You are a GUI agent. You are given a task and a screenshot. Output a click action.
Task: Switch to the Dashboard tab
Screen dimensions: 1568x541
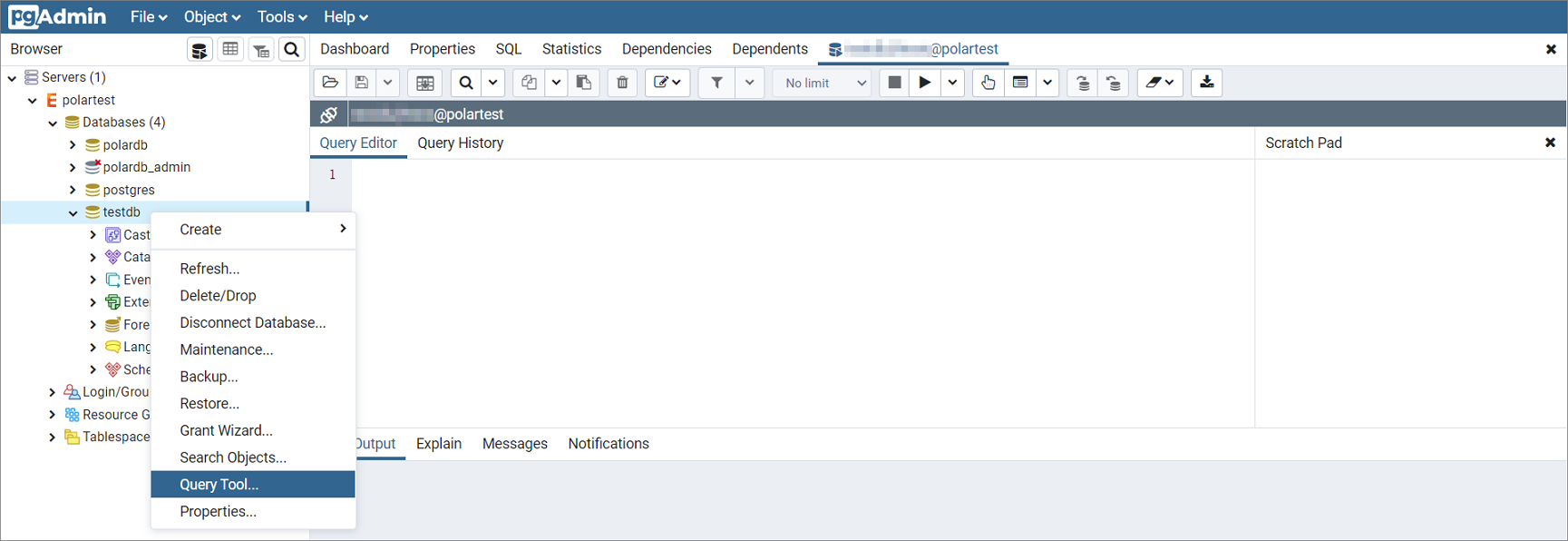click(x=355, y=49)
